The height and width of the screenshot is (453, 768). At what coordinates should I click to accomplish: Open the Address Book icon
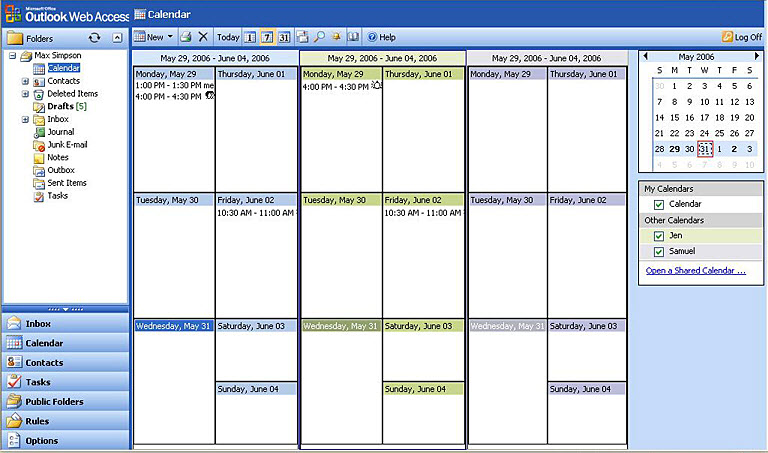coord(353,37)
